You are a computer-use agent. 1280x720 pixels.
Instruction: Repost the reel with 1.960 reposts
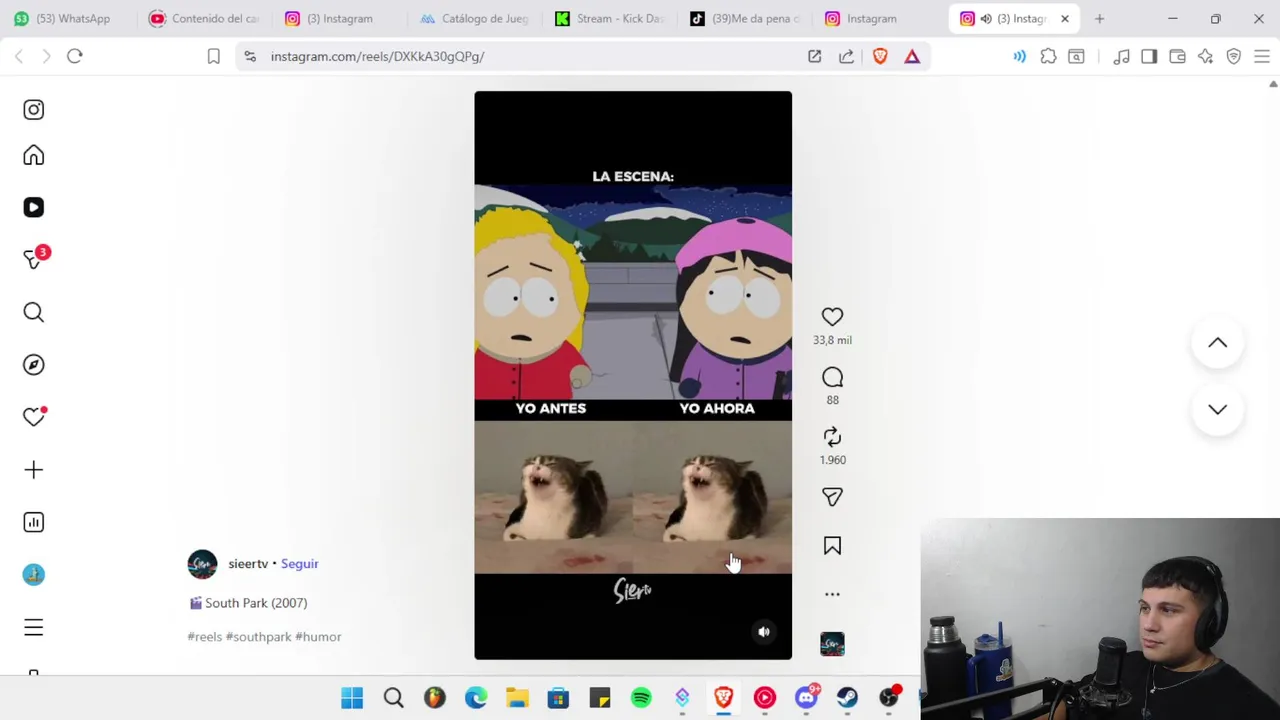(832, 437)
